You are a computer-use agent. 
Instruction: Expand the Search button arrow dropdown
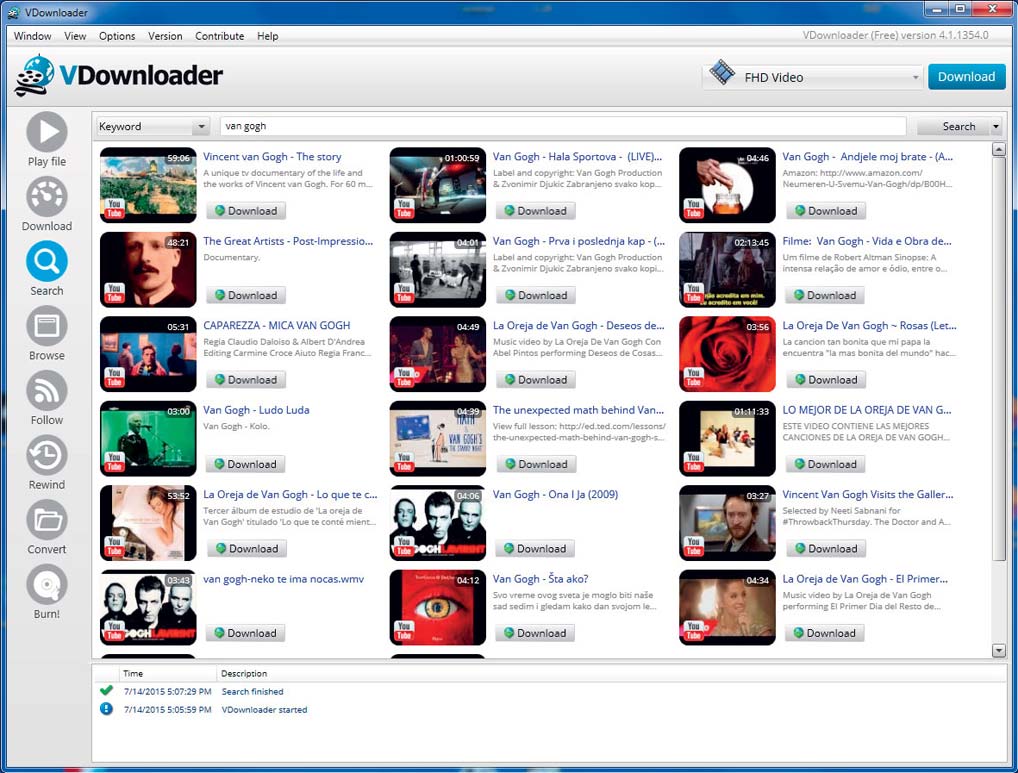point(996,127)
